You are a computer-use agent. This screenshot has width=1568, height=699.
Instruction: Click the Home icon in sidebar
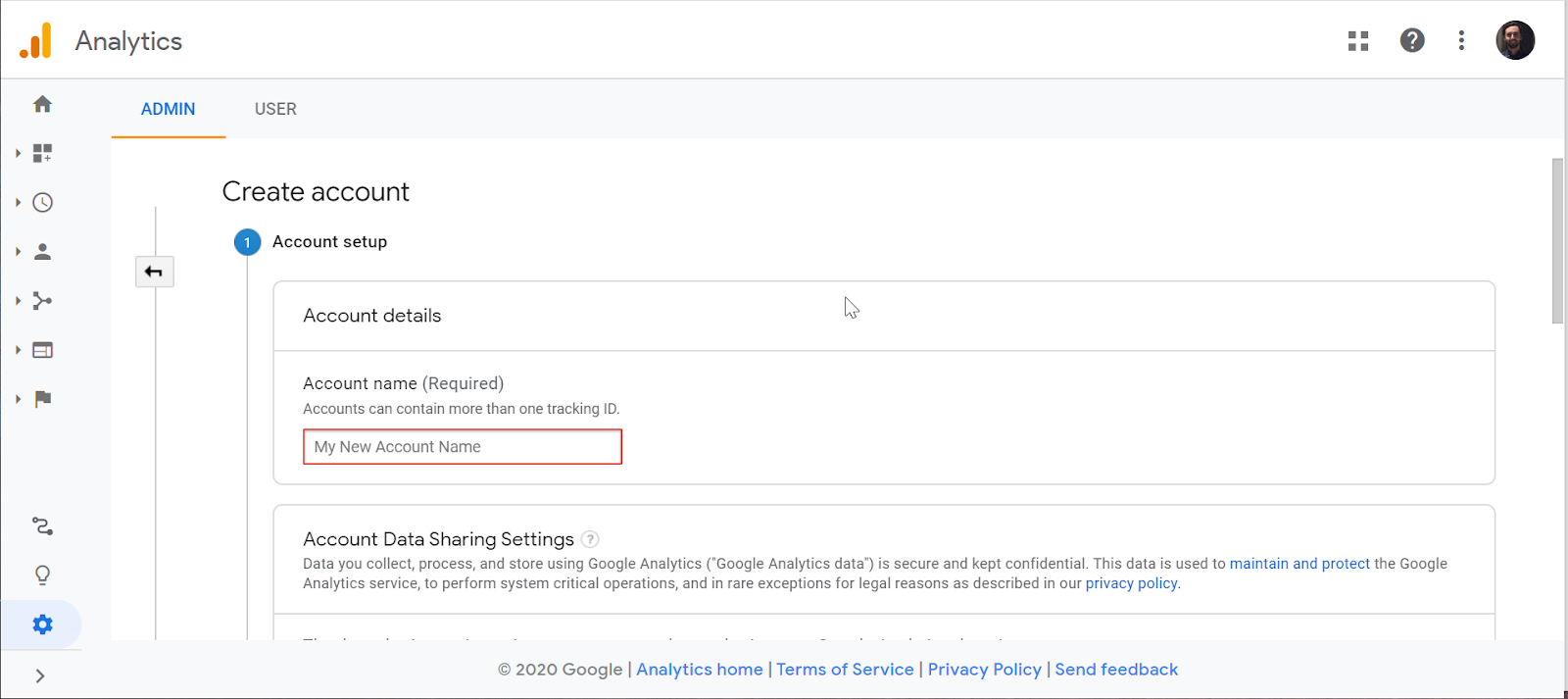(x=42, y=104)
